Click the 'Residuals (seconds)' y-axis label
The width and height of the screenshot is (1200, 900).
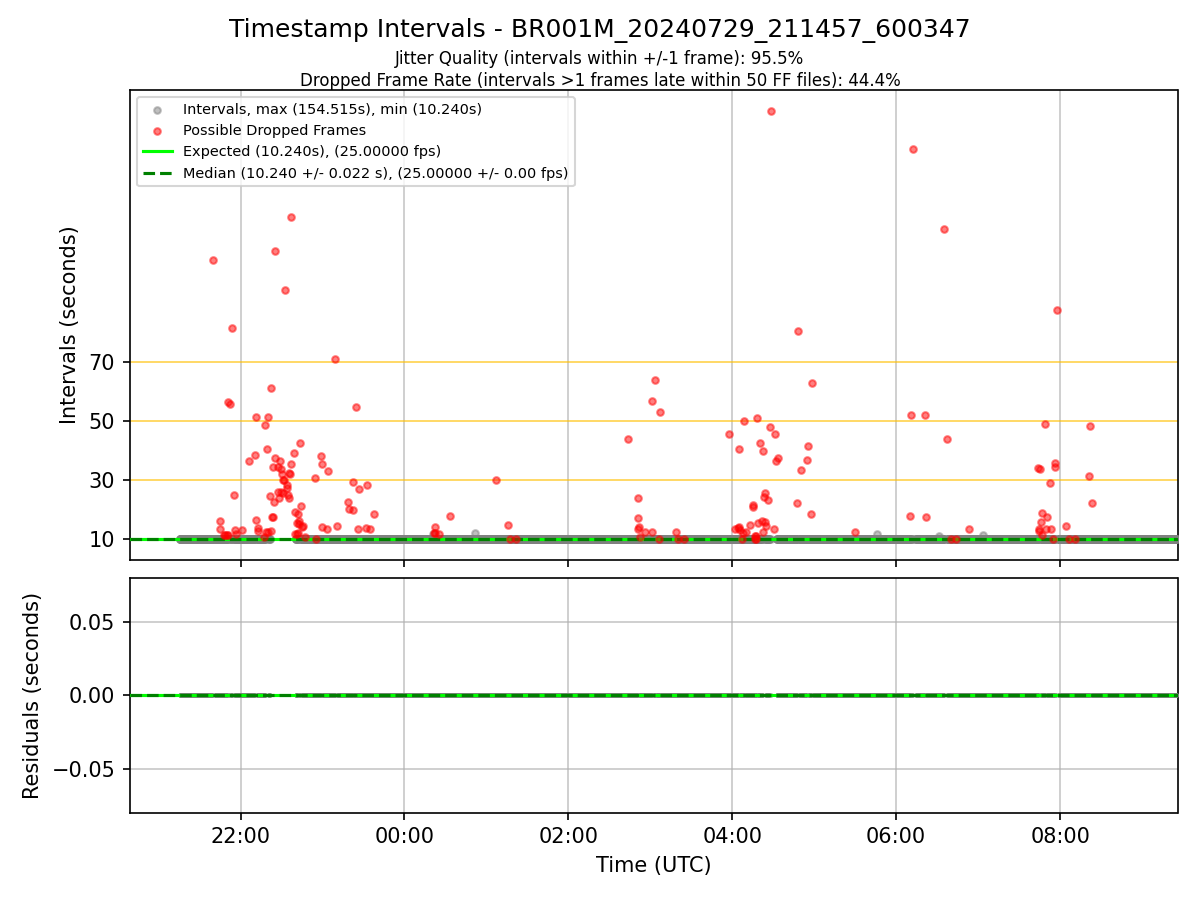pyautogui.click(x=32, y=695)
